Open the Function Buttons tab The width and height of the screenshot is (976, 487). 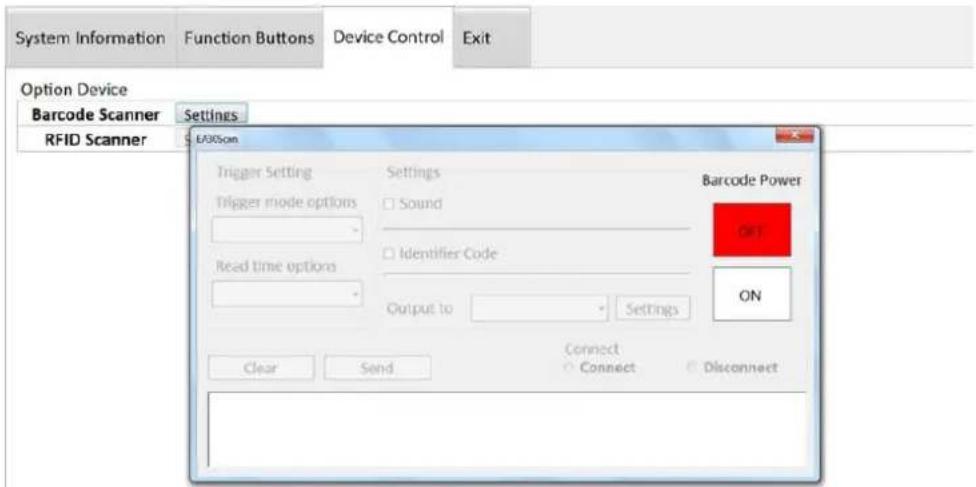click(249, 38)
